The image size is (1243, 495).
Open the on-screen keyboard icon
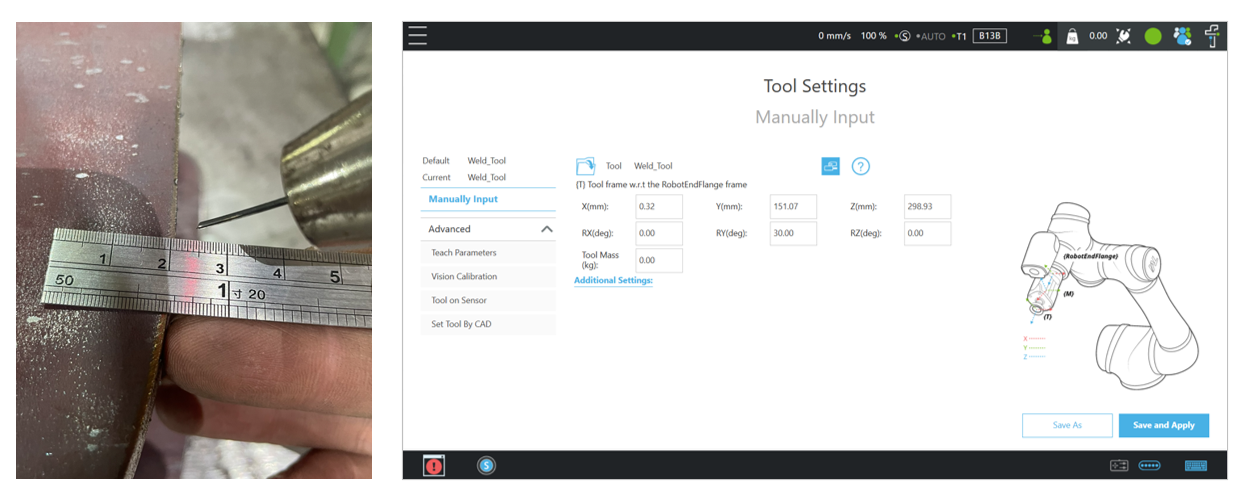(1195, 465)
